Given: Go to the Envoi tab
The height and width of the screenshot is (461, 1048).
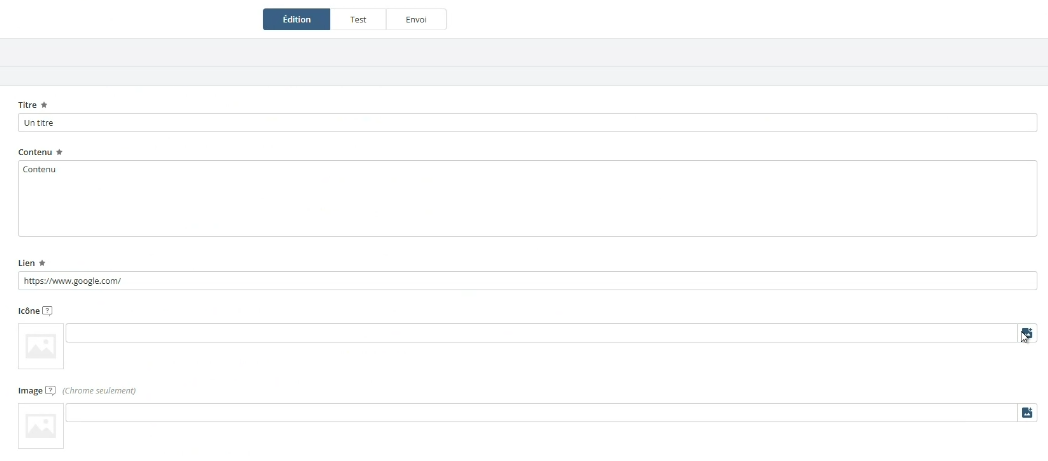Looking at the screenshot, I should point(416,19).
